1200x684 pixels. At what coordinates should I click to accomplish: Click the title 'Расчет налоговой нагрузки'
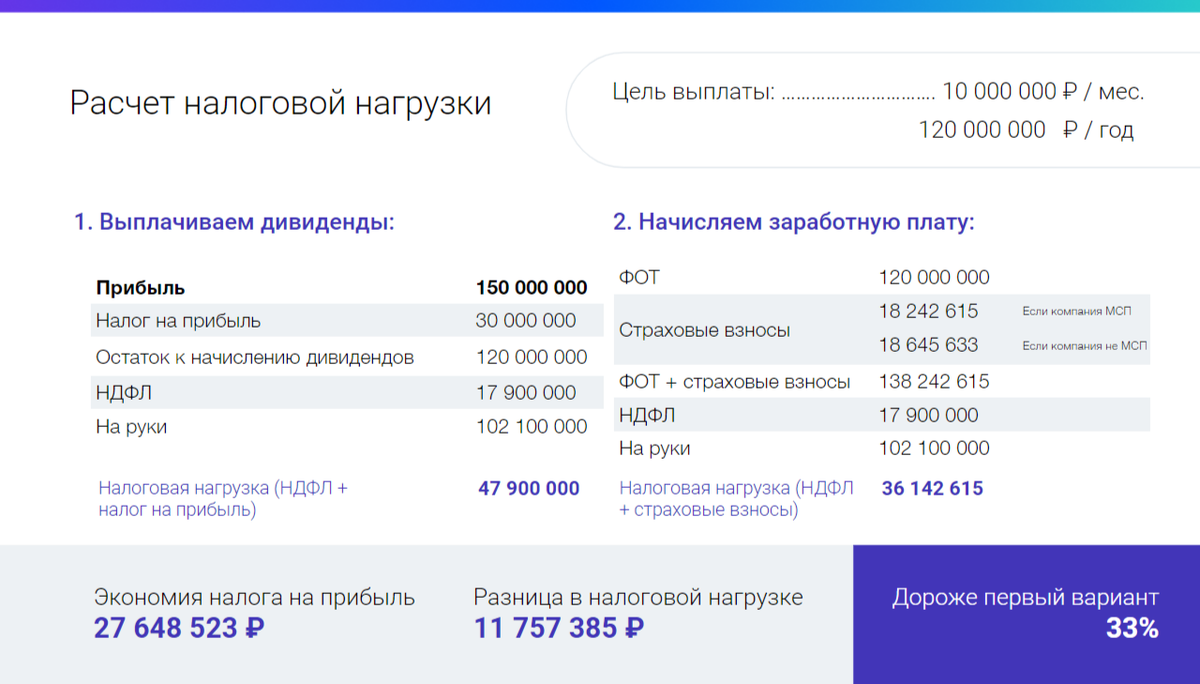pyautogui.click(x=280, y=103)
